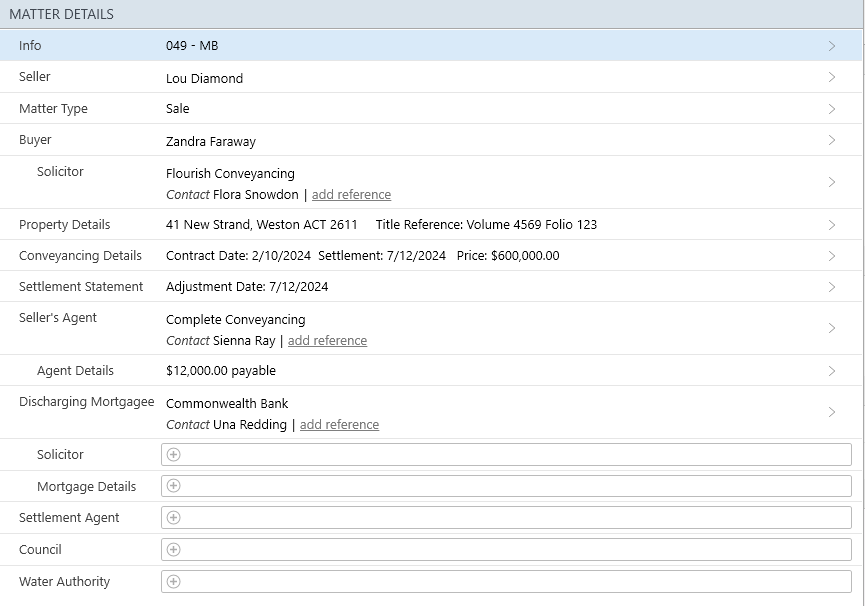Expand the Settlement Statement chevron
Viewport: 865px width, 606px height.
[x=831, y=287]
